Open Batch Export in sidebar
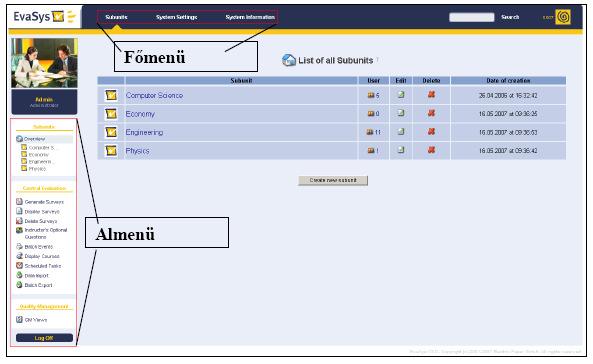Image resolution: width=593 pixels, height=364 pixels. pos(39,285)
